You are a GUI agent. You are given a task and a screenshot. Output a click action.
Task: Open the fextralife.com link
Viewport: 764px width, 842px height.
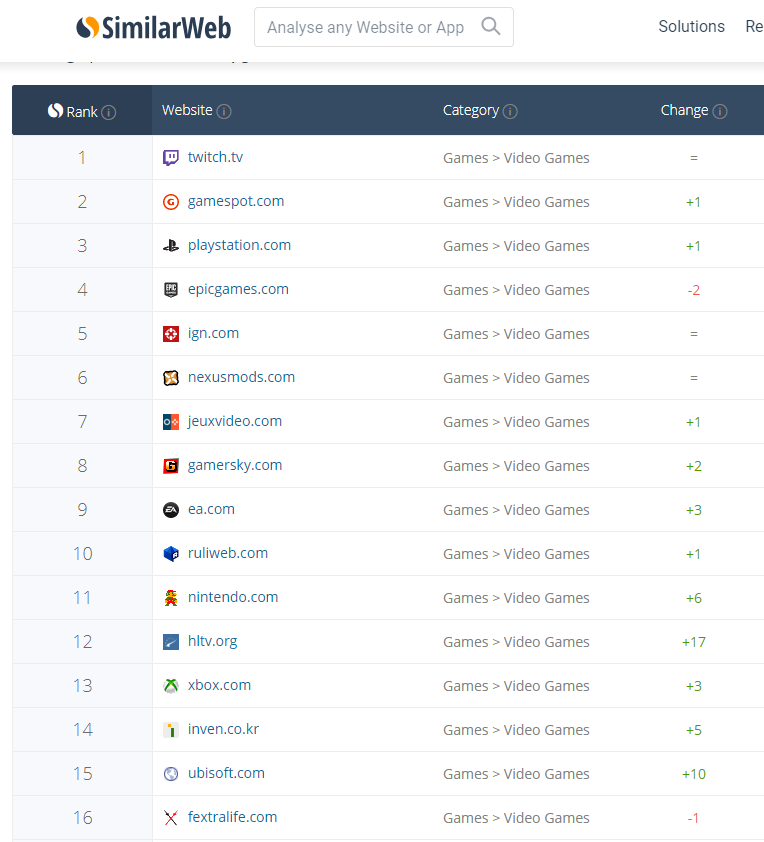click(232, 818)
